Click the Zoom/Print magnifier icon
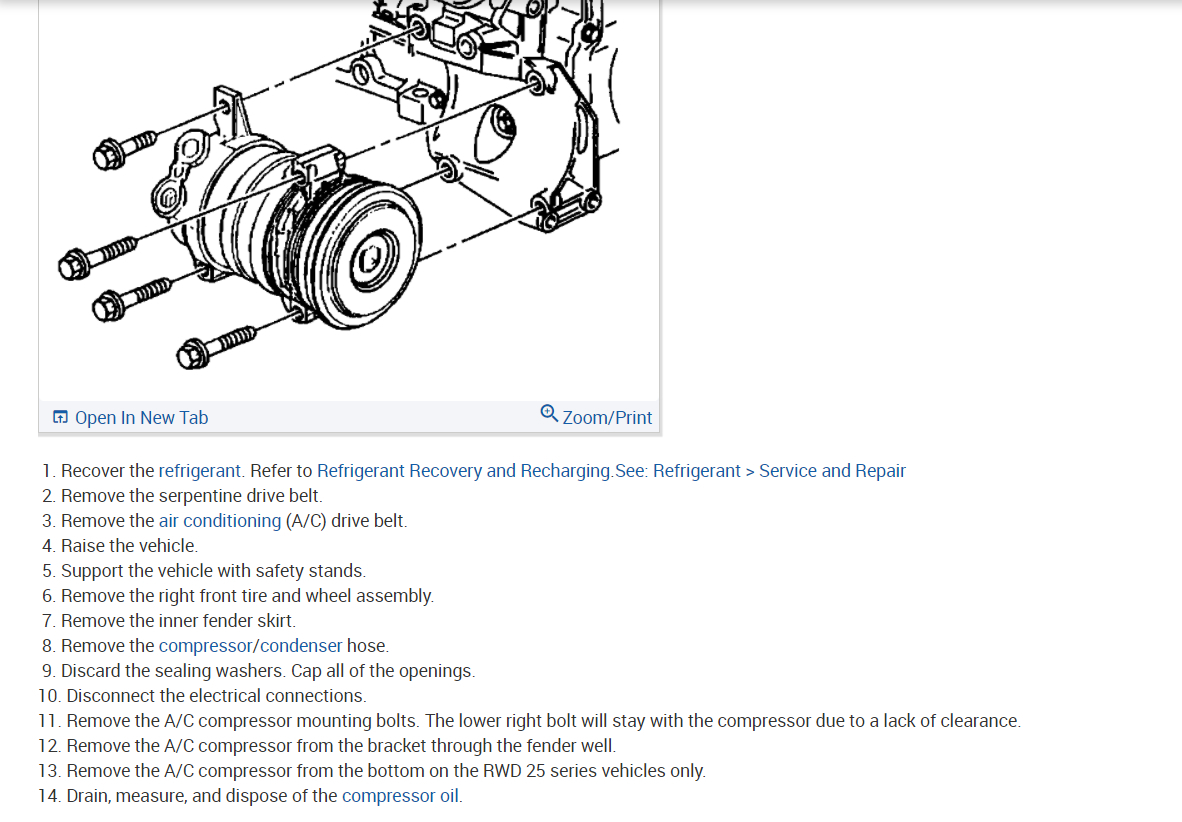 click(550, 413)
